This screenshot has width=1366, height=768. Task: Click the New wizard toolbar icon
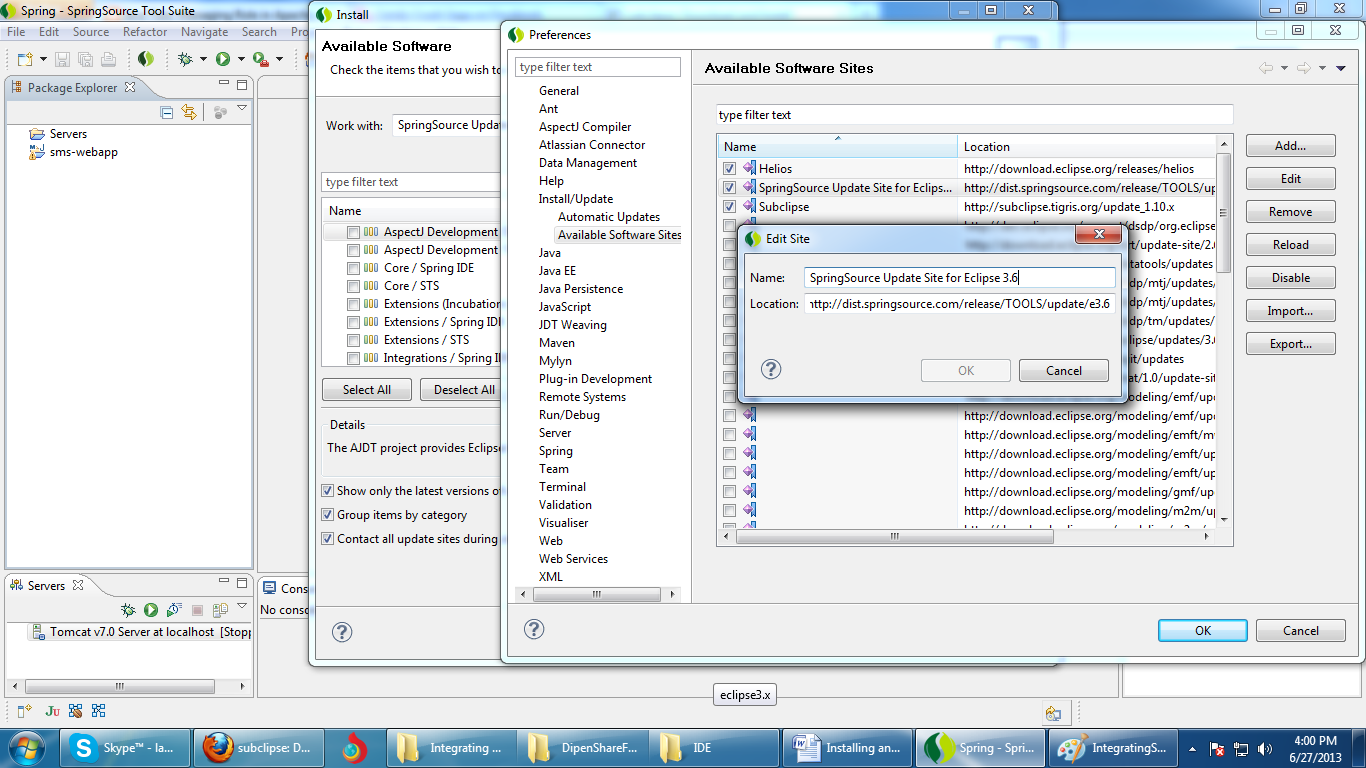(26, 60)
